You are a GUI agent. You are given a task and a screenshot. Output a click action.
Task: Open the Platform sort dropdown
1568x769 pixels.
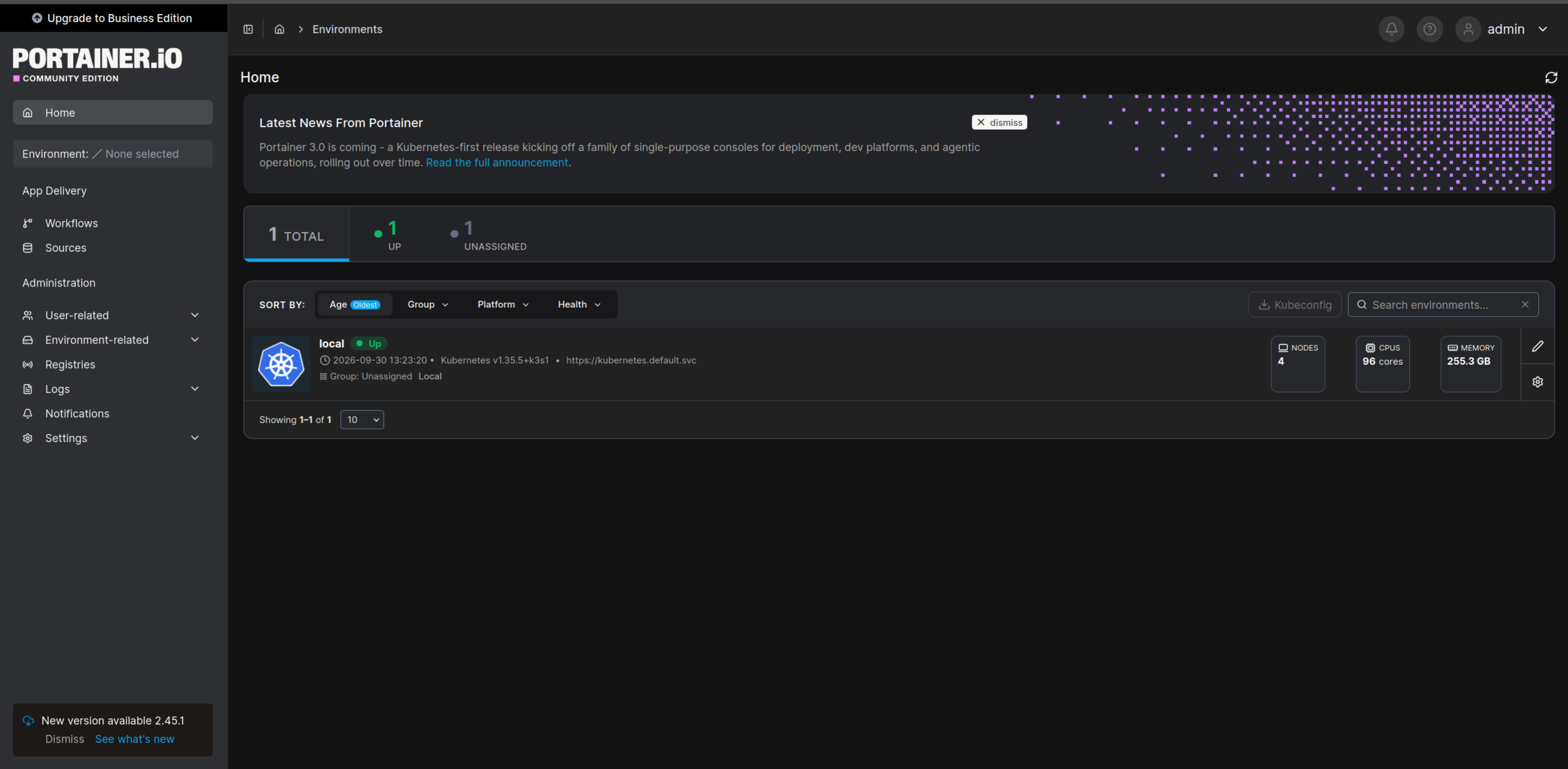pos(503,304)
